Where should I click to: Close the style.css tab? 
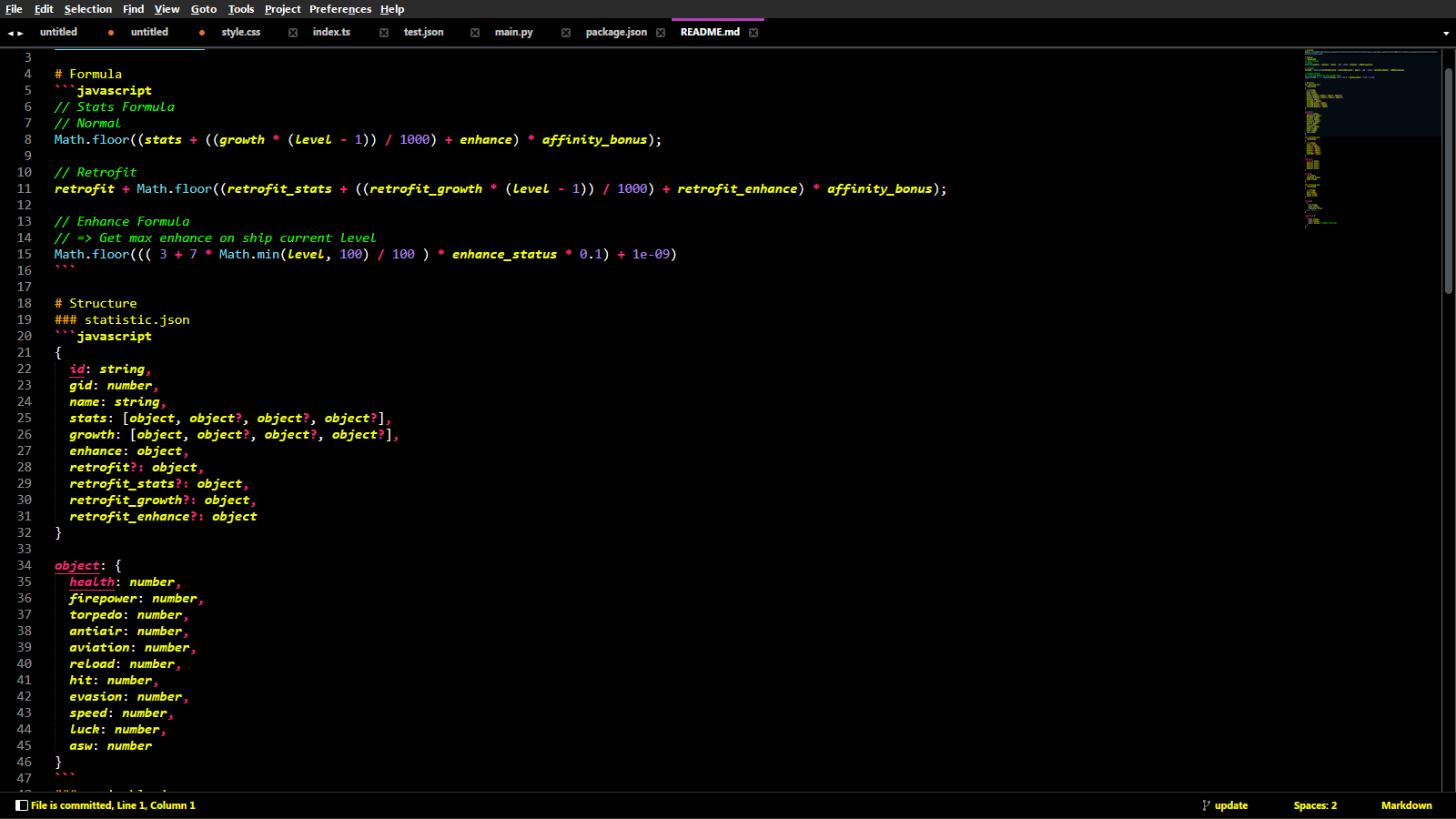pos(293,33)
